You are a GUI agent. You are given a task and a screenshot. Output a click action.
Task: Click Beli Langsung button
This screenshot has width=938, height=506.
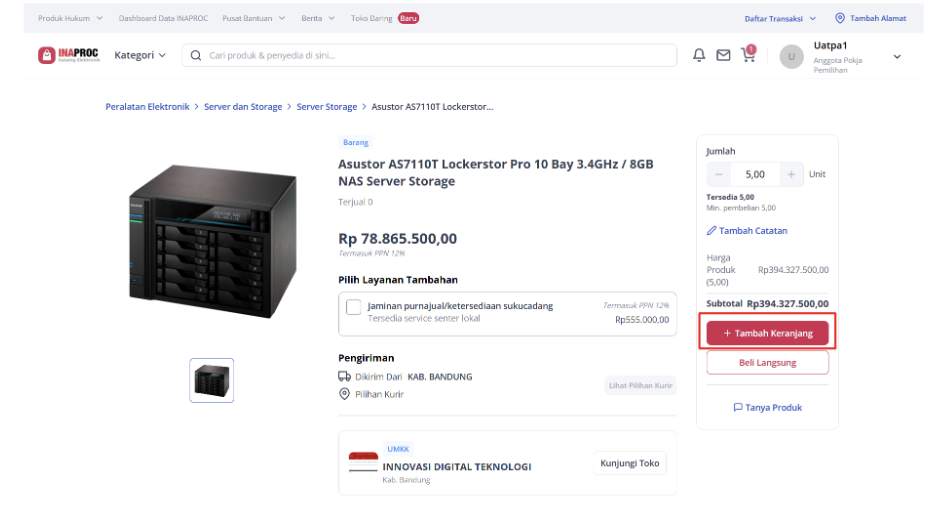(768, 362)
